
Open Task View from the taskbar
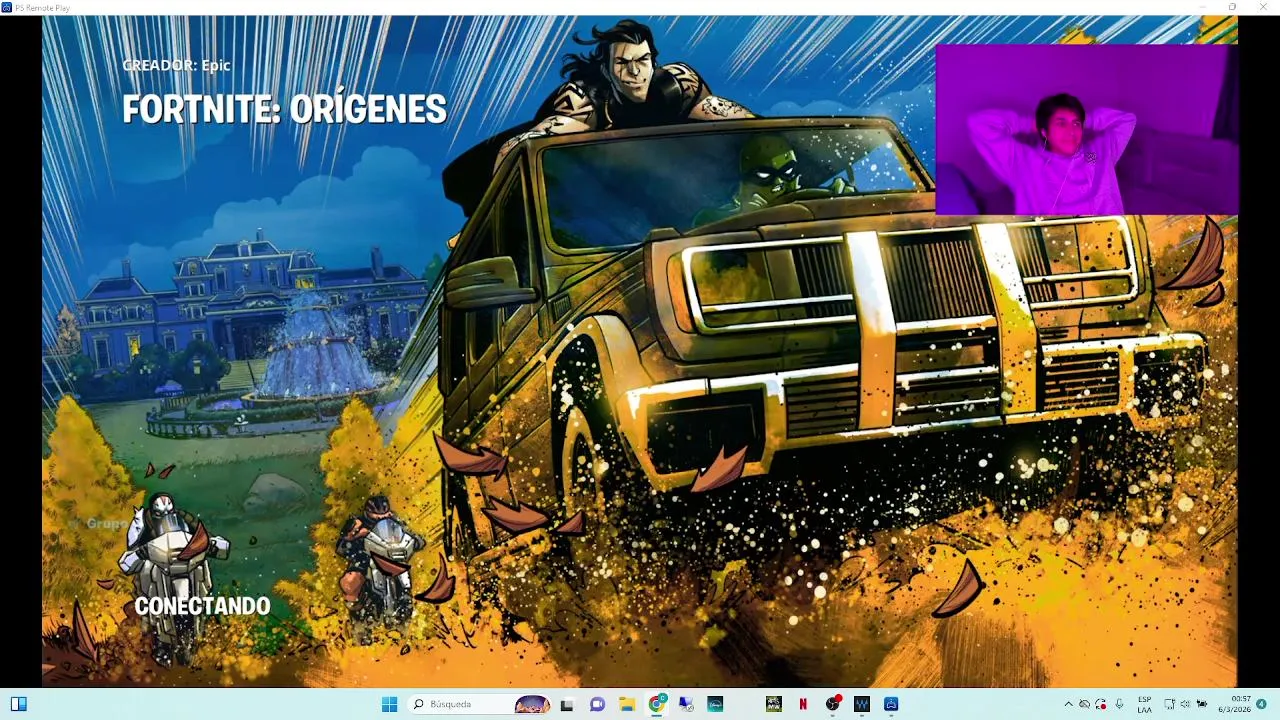pos(567,704)
